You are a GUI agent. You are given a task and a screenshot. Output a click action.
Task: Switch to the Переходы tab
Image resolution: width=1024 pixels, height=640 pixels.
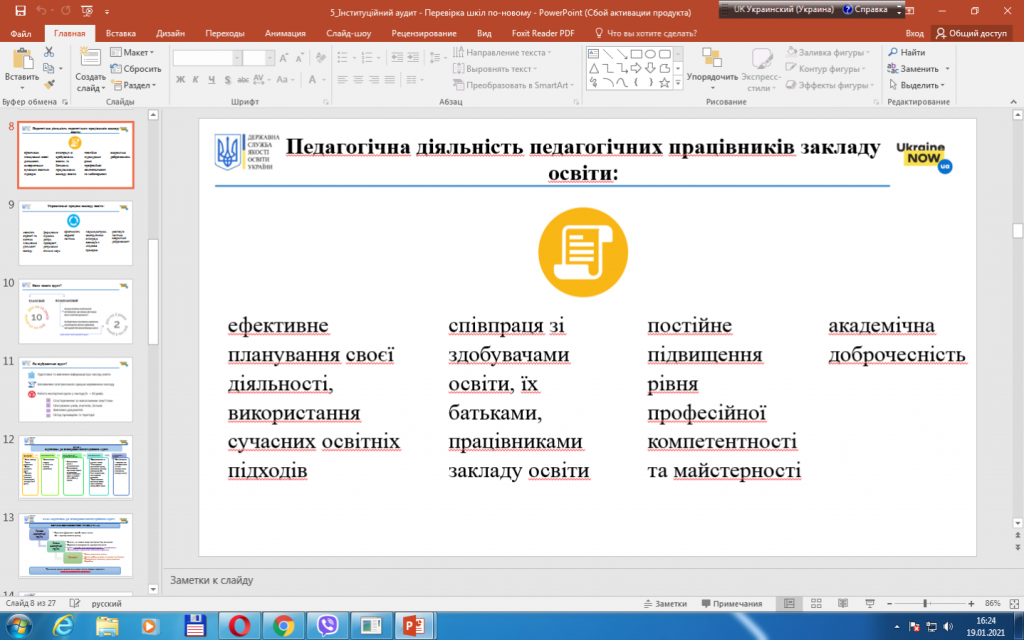click(x=225, y=33)
